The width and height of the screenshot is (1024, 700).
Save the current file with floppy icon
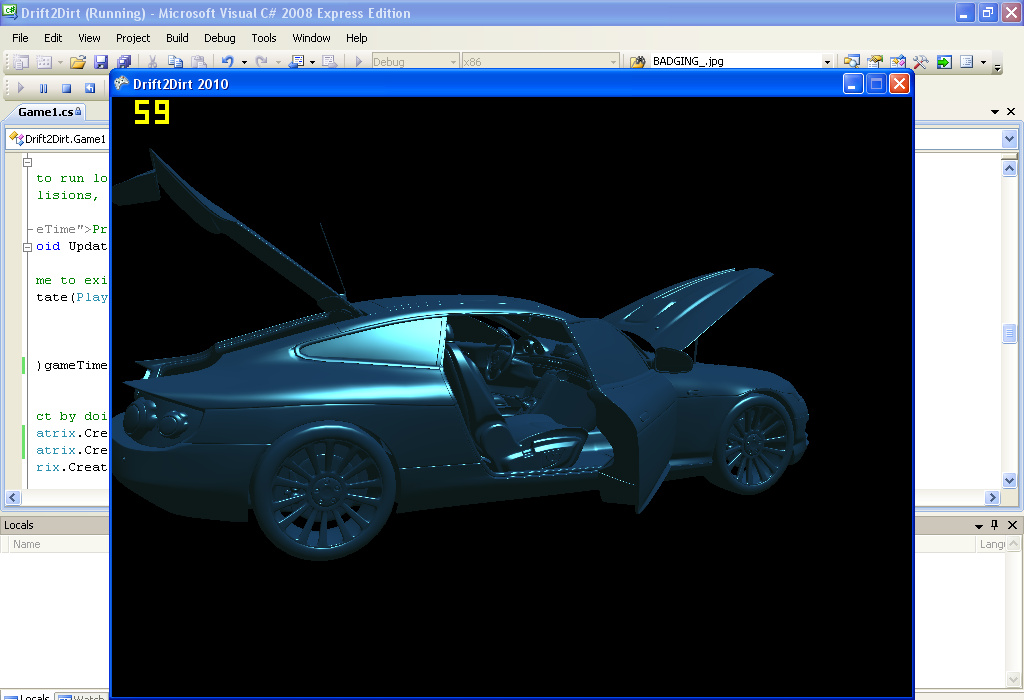[101, 61]
